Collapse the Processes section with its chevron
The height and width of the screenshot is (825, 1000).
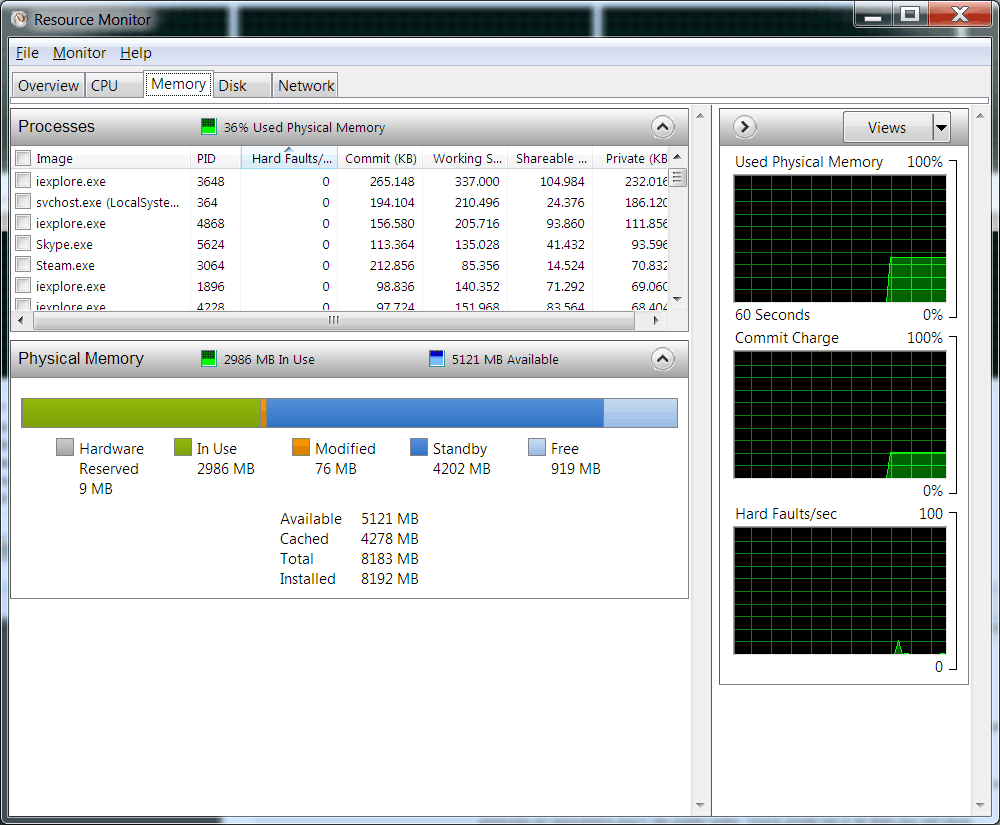pyautogui.click(x=663, y=127)
